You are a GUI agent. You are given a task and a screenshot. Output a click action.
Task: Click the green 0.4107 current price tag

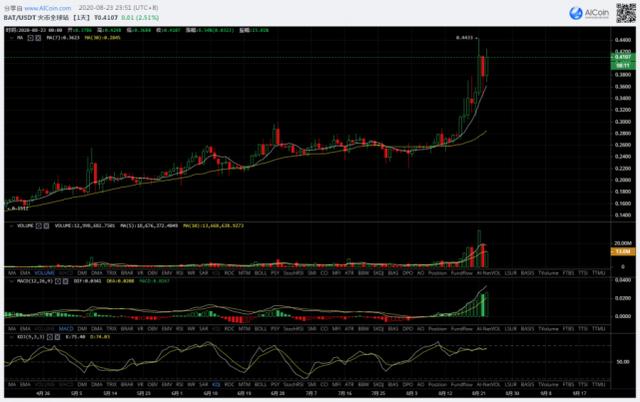tap(623, 57)
